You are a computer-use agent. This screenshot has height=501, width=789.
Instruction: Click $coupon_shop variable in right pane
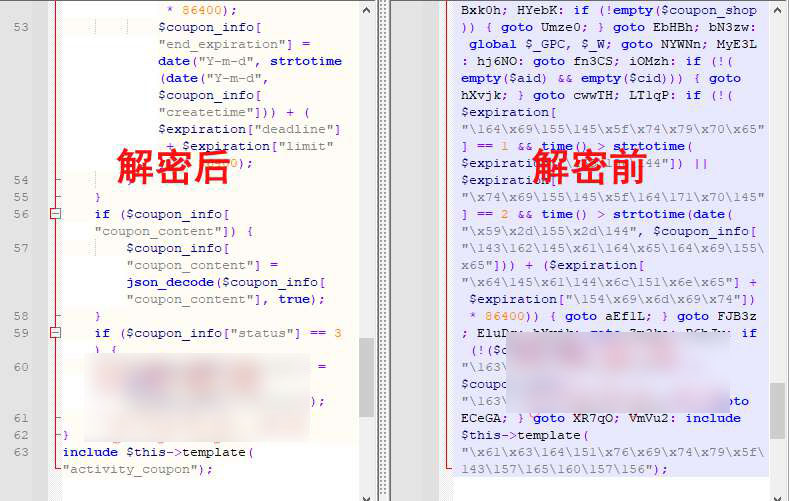coord(708,11)
